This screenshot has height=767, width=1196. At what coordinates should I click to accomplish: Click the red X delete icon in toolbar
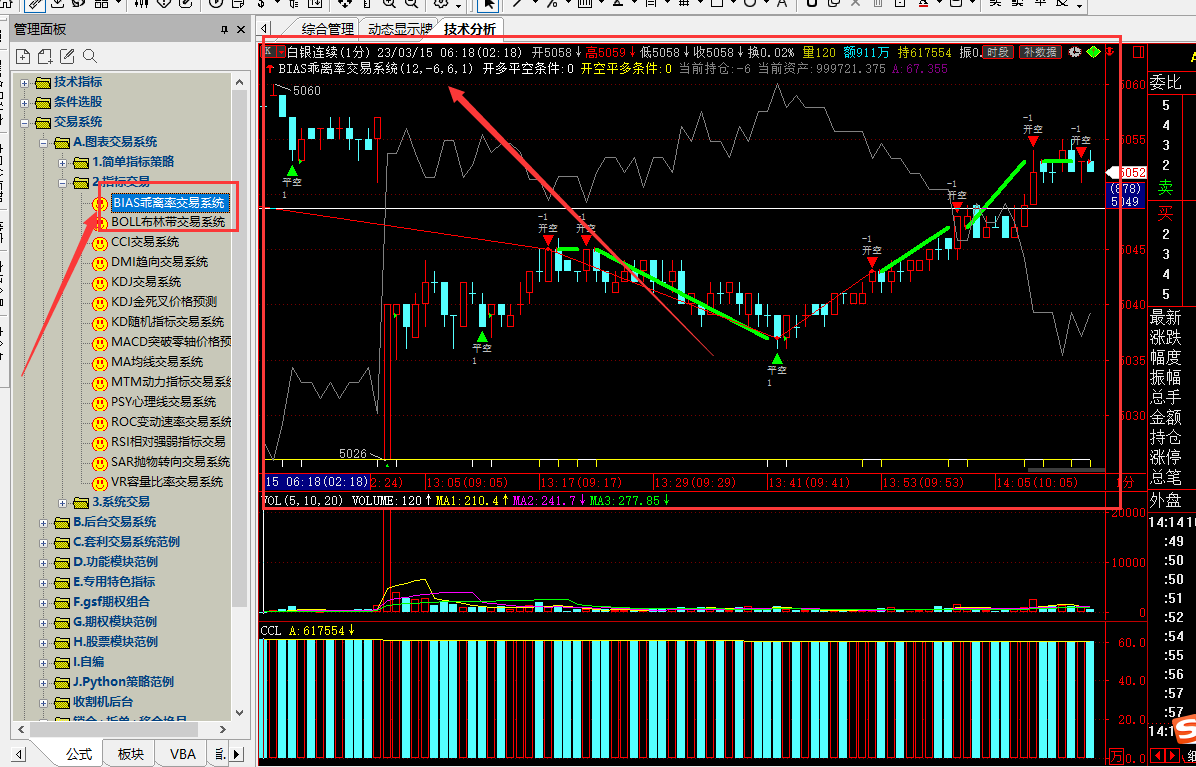tap(854, 3)
